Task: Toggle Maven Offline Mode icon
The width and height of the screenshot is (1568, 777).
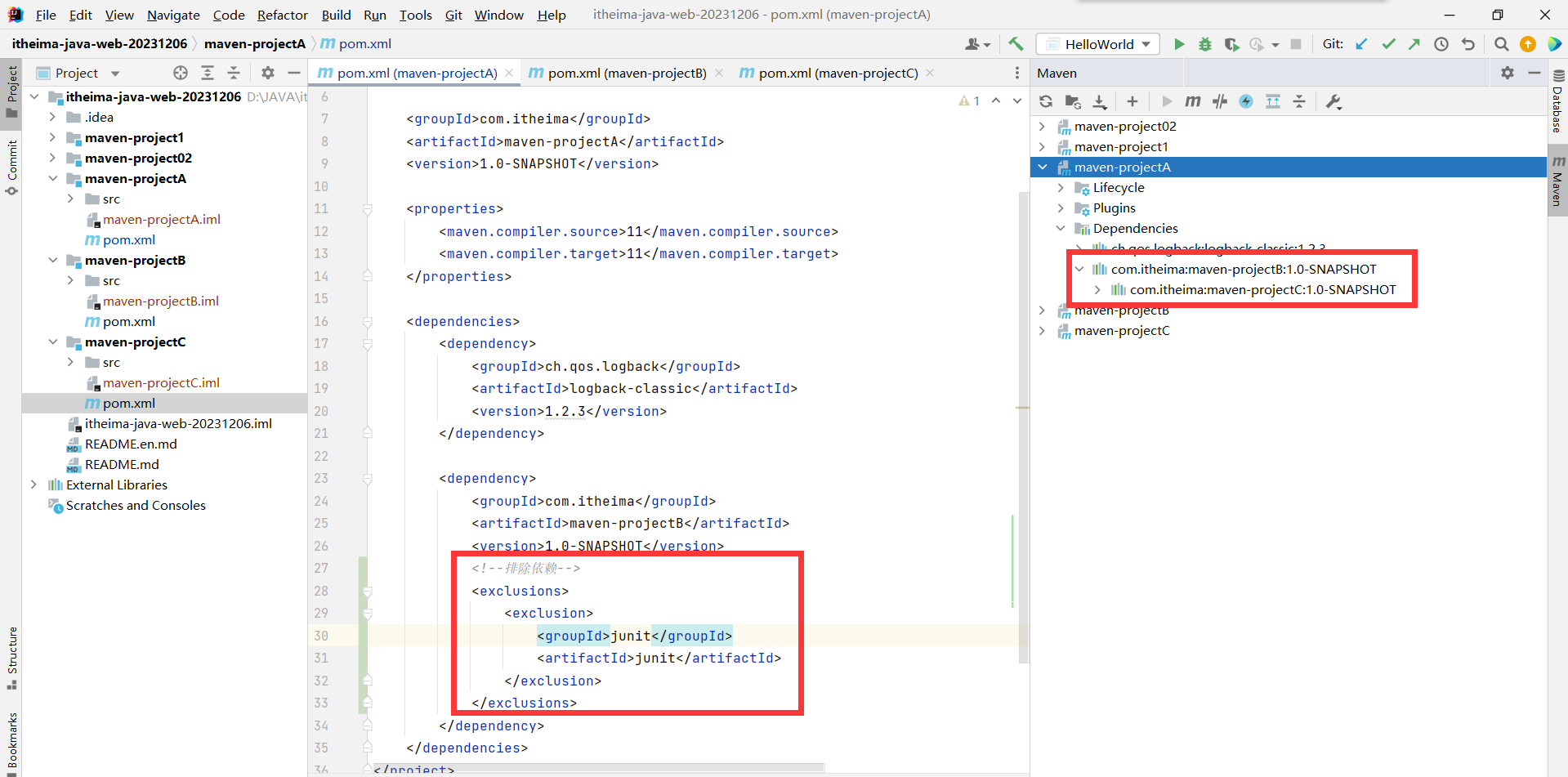Action: pos(1220,101)
